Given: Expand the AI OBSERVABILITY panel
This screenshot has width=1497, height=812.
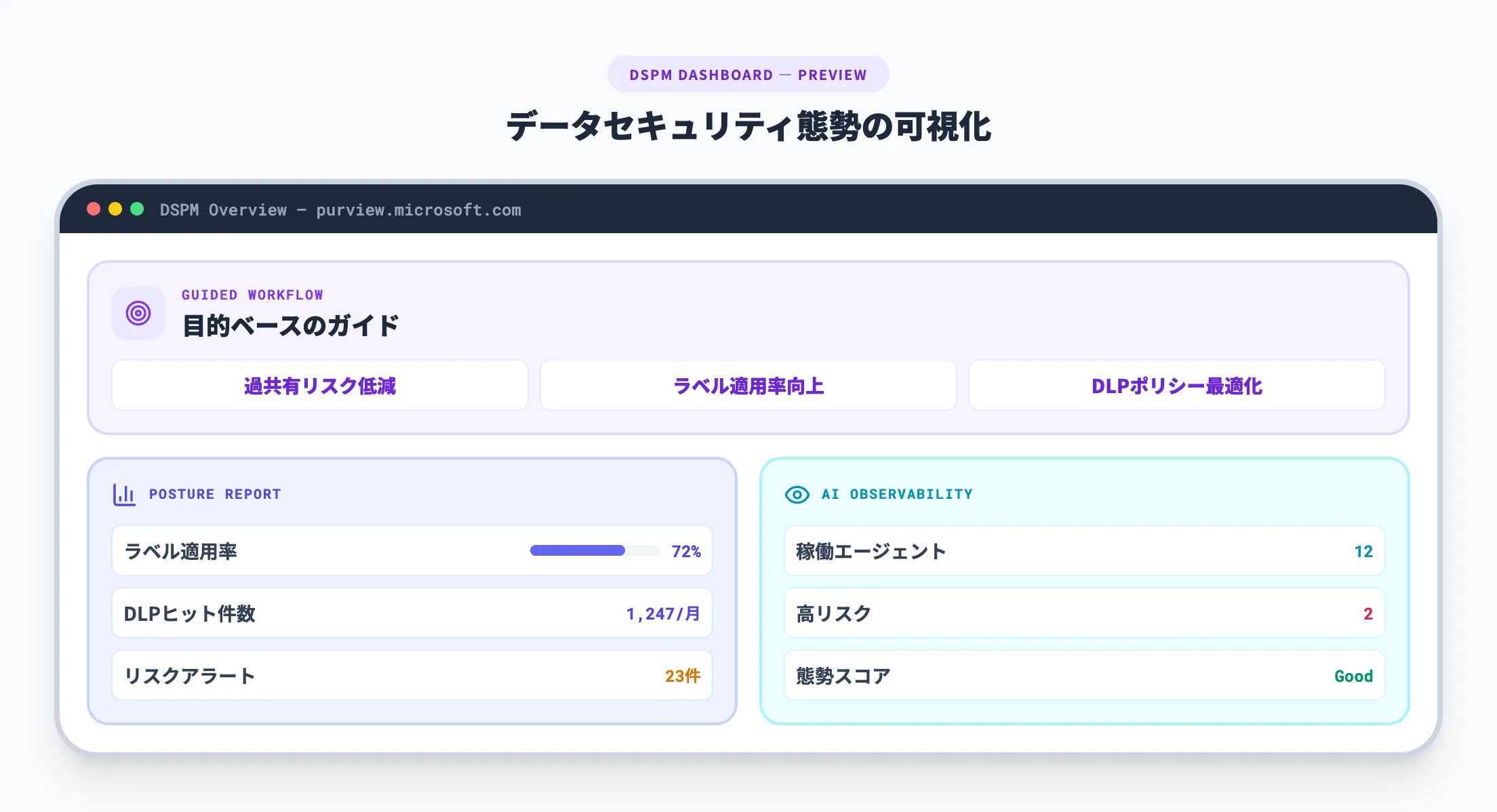Looking at the screenshot, I should pyautogui.click(x=896, y=494).
